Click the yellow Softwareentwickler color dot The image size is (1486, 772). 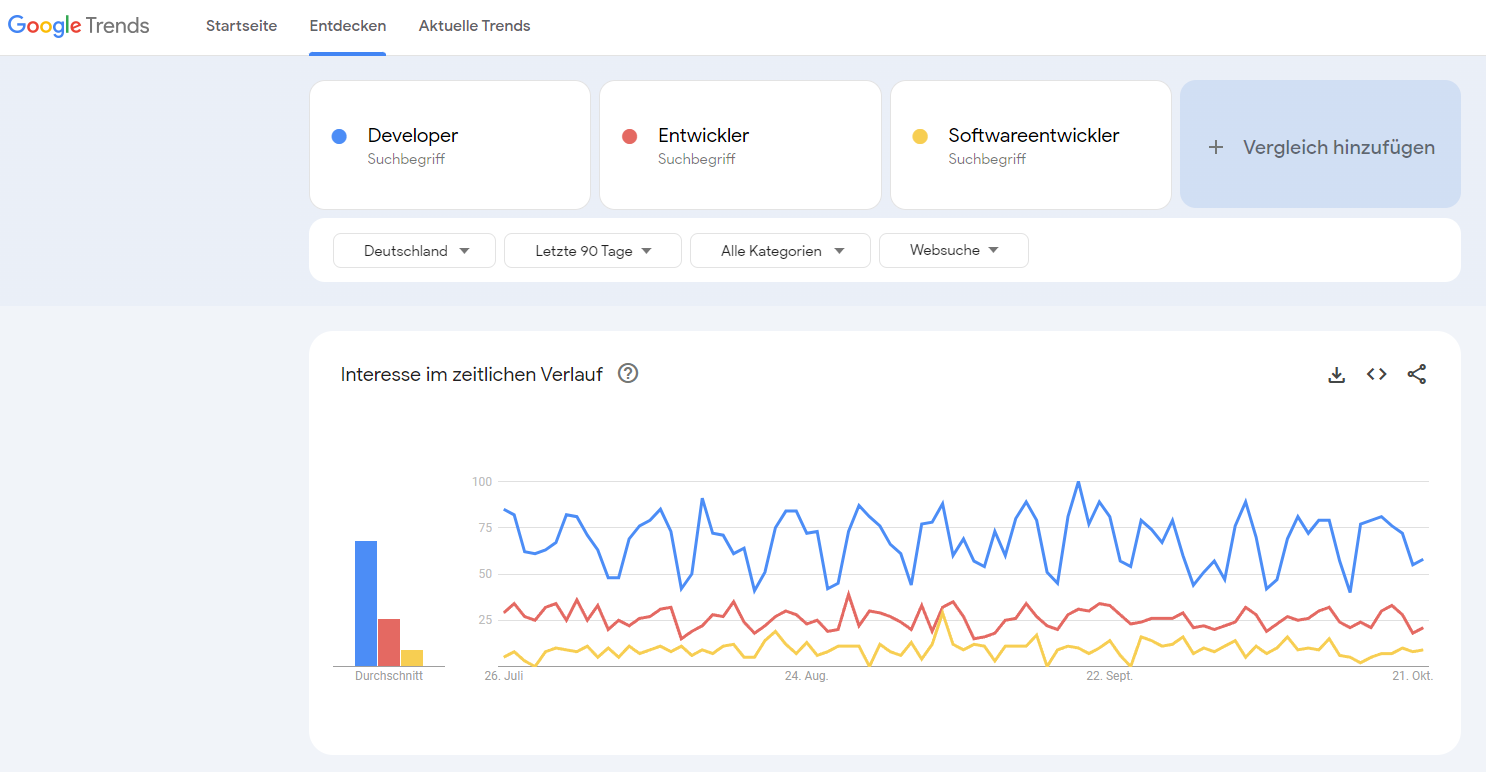(x=920, y=136)
